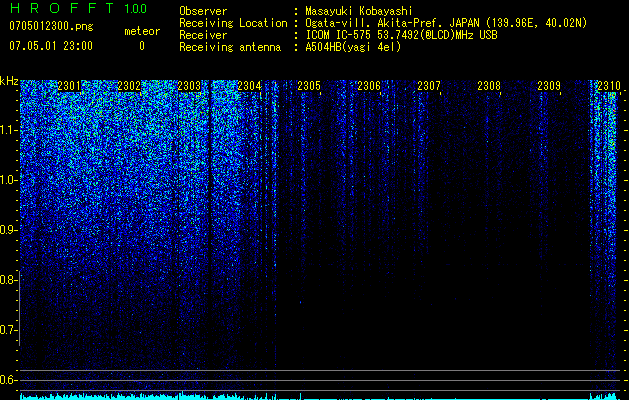Click time marker 2301
Screen dimensions: 629x400
(x=69, y=86)
